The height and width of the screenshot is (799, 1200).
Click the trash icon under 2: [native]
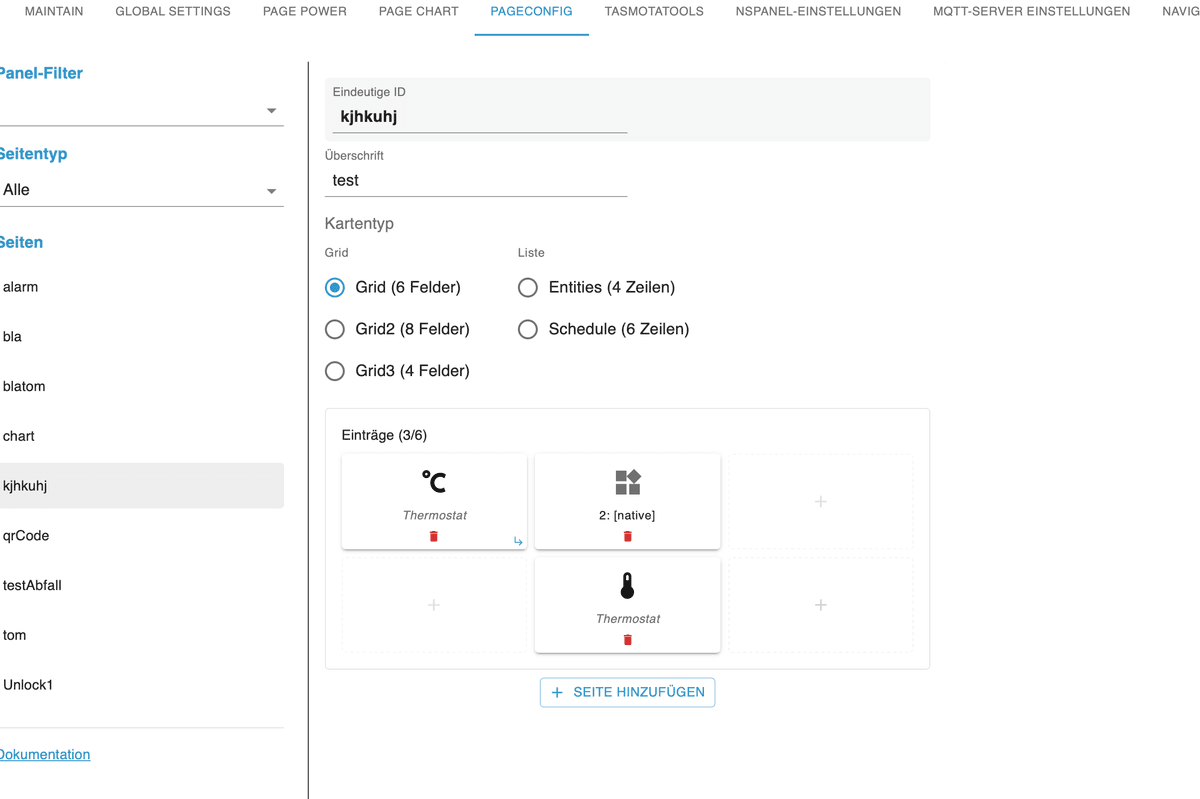(628, 537)
